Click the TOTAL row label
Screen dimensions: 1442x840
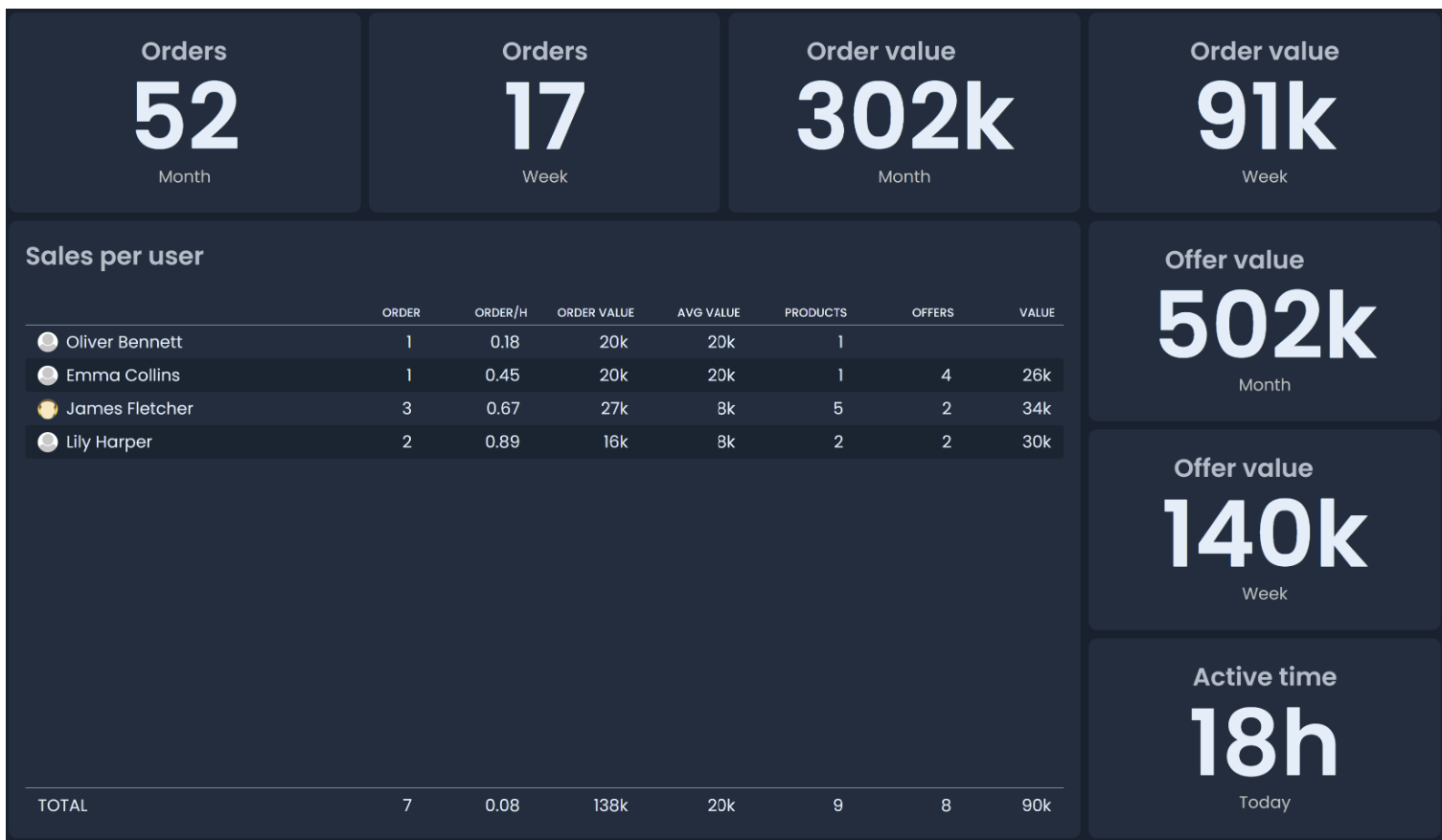[62, 806]
